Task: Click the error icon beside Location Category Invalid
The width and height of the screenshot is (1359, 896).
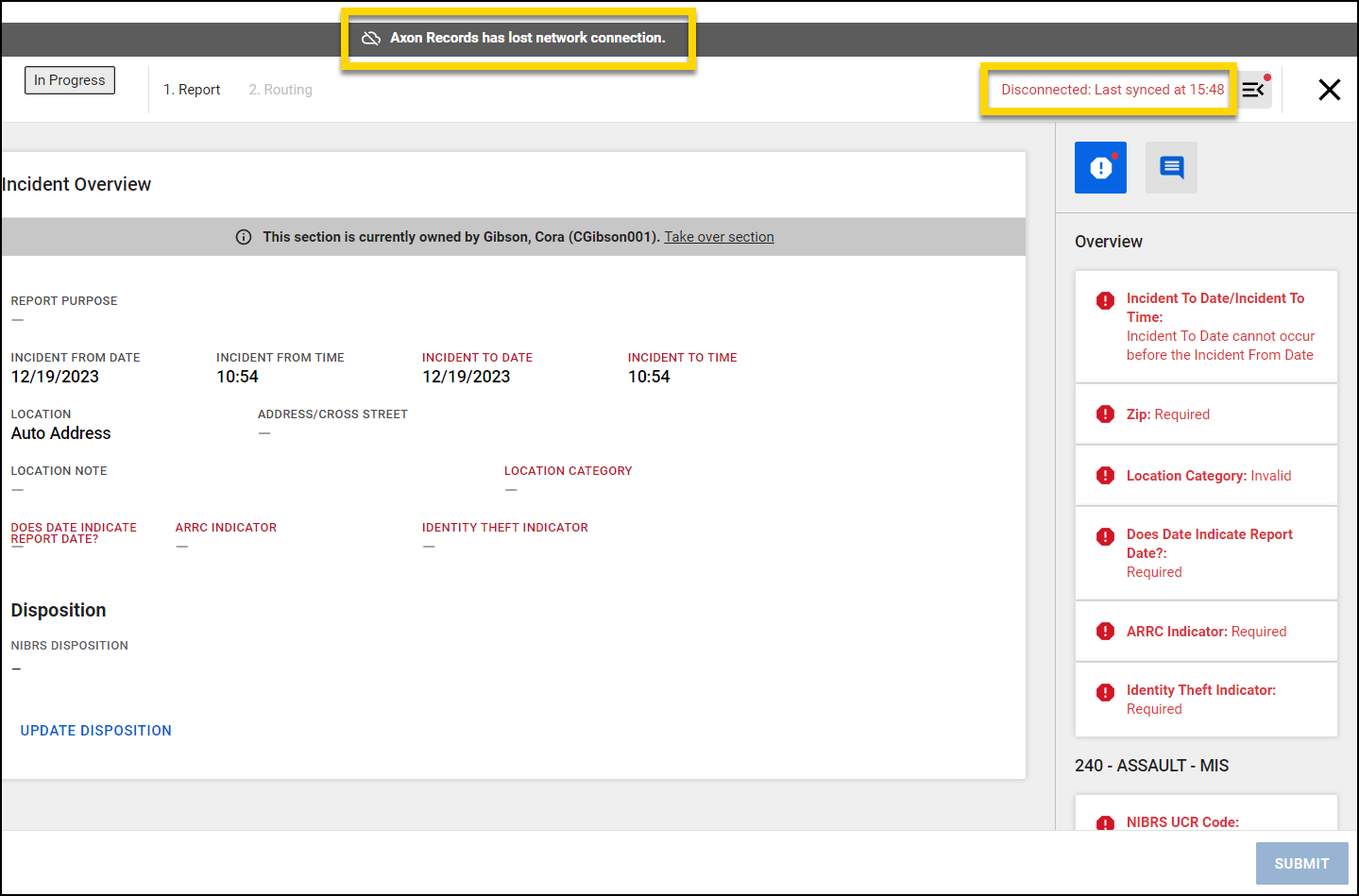Action: (1105, 475)
